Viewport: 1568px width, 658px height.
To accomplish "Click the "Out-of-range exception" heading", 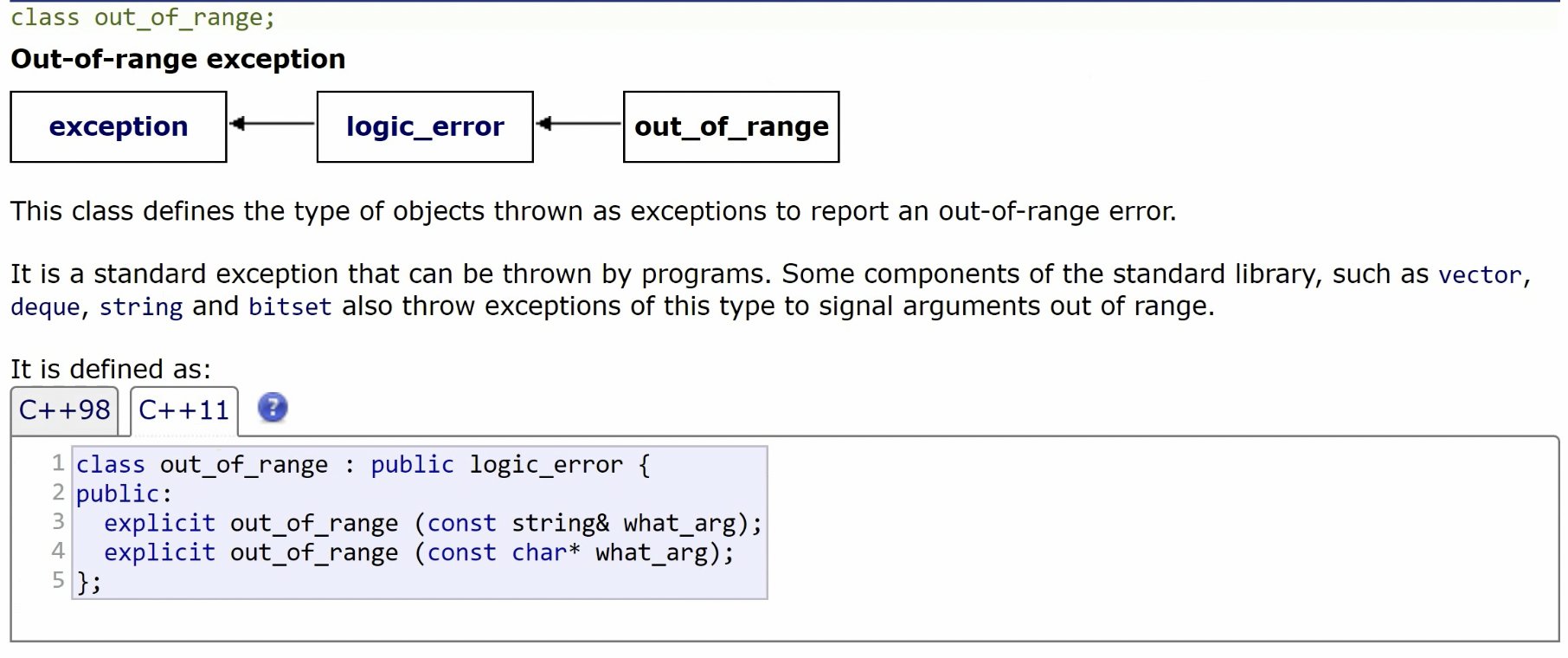I will pyautogui.click(x=177, y=59).
